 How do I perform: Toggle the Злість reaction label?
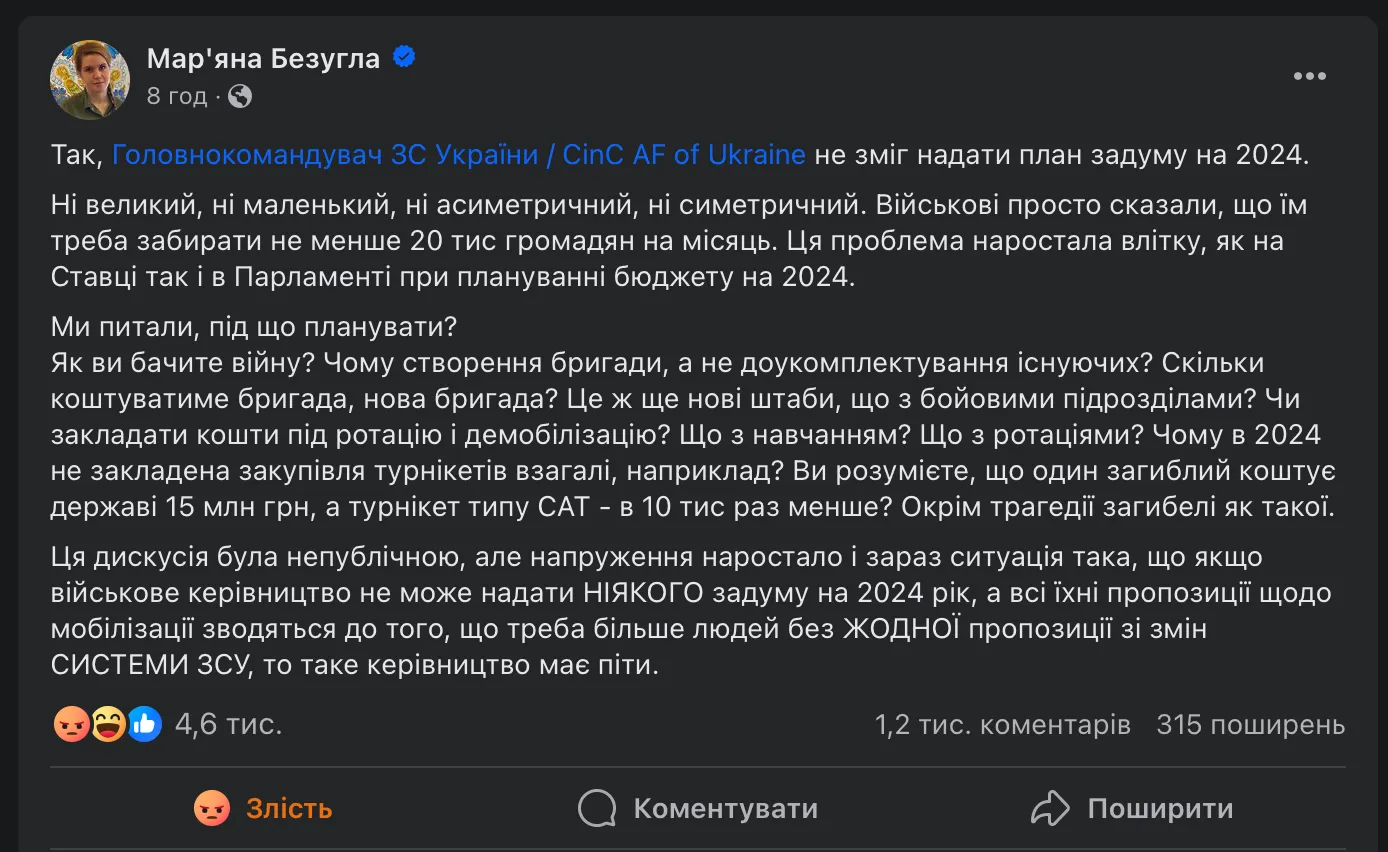coord(289,808)
